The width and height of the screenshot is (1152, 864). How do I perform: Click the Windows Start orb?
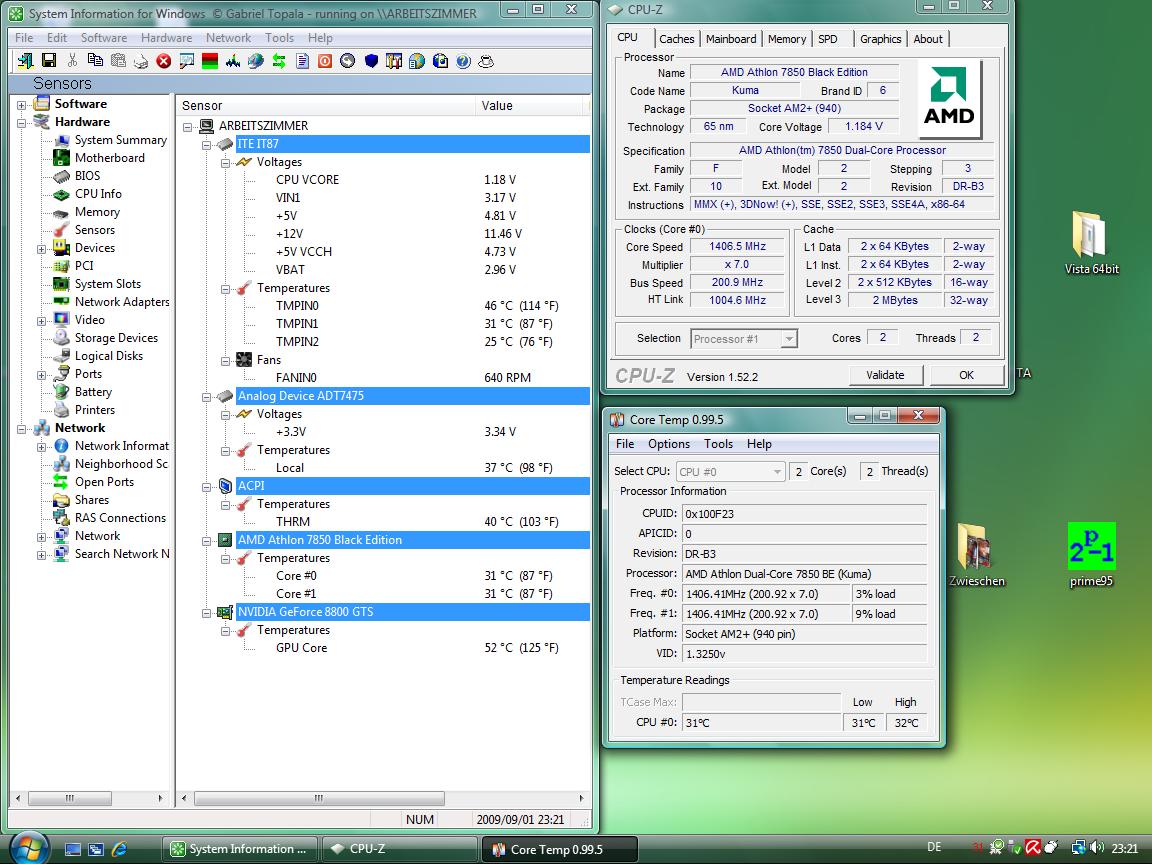(29, 847)
